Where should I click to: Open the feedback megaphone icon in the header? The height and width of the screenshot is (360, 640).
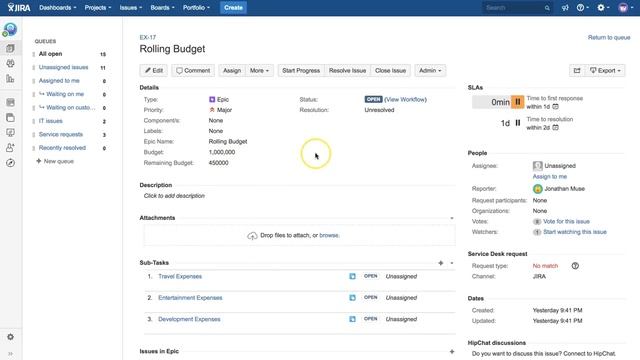click(x=565, y=8)
